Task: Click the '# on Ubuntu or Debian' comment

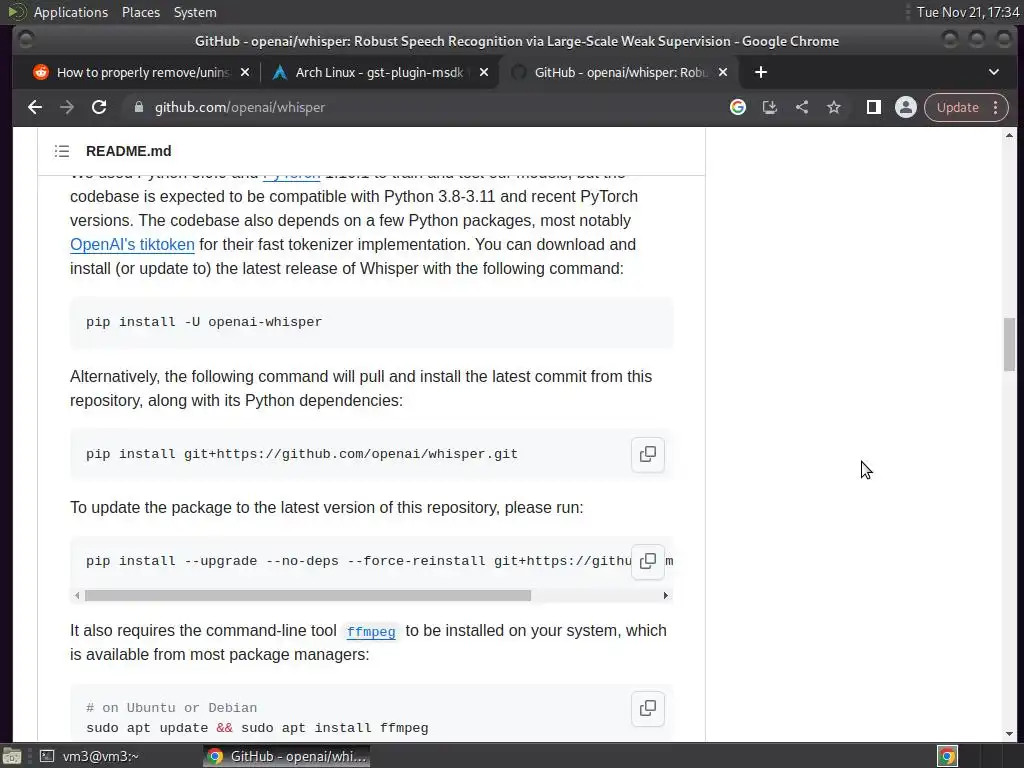Action: coord(171,708)
